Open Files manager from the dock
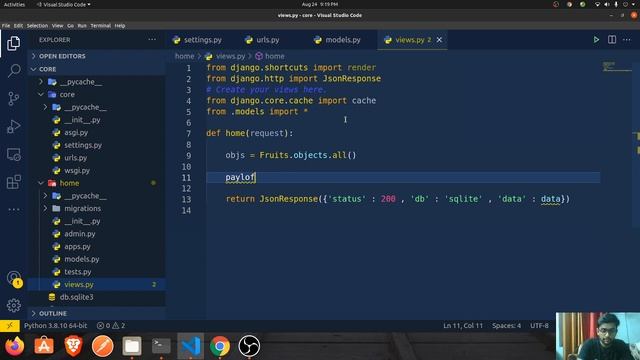640x360 pixels. [x=132, y=346]
